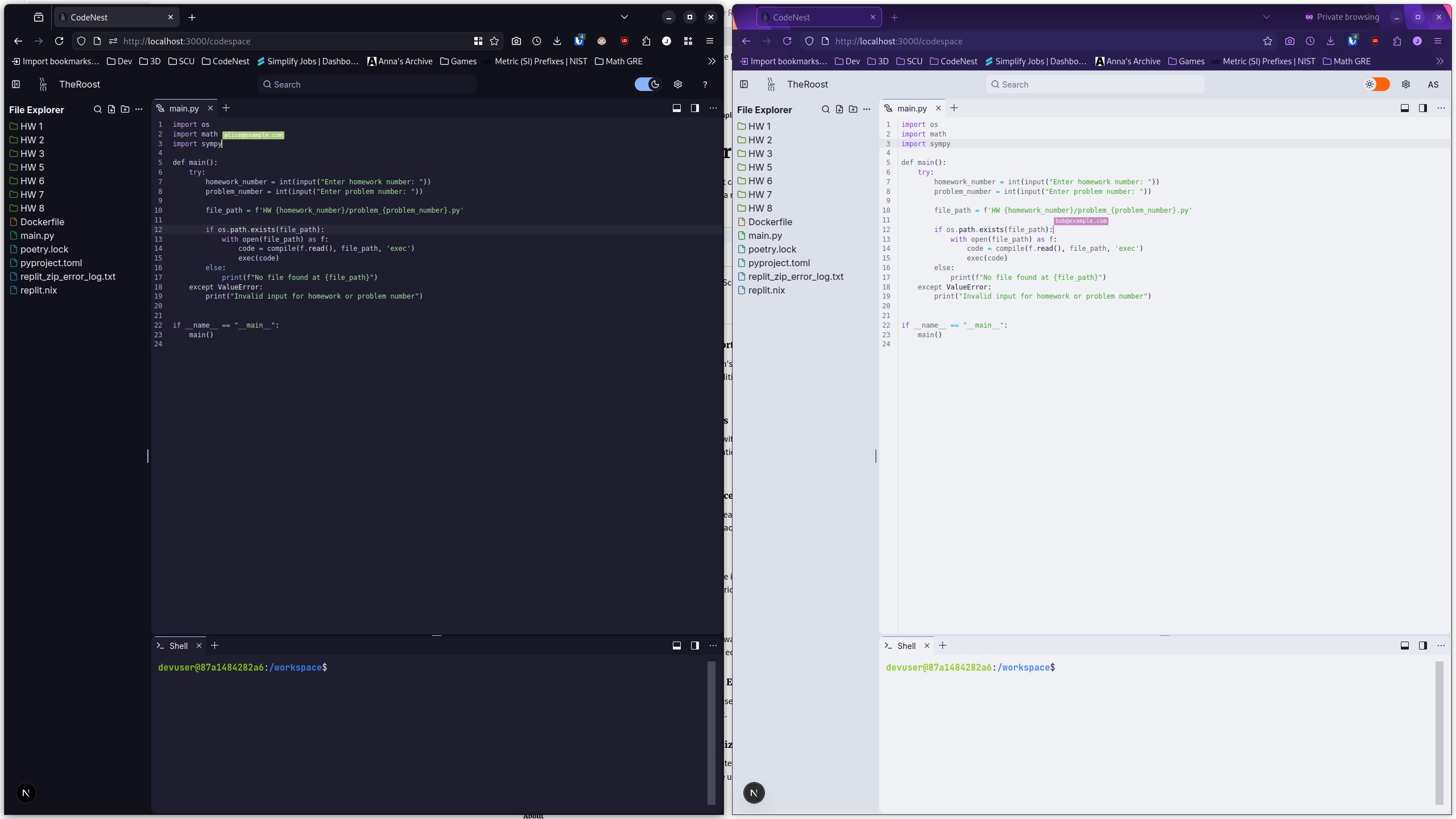
Task: Click TheRoost logo icon in left window
Action: tap(43, 84)
